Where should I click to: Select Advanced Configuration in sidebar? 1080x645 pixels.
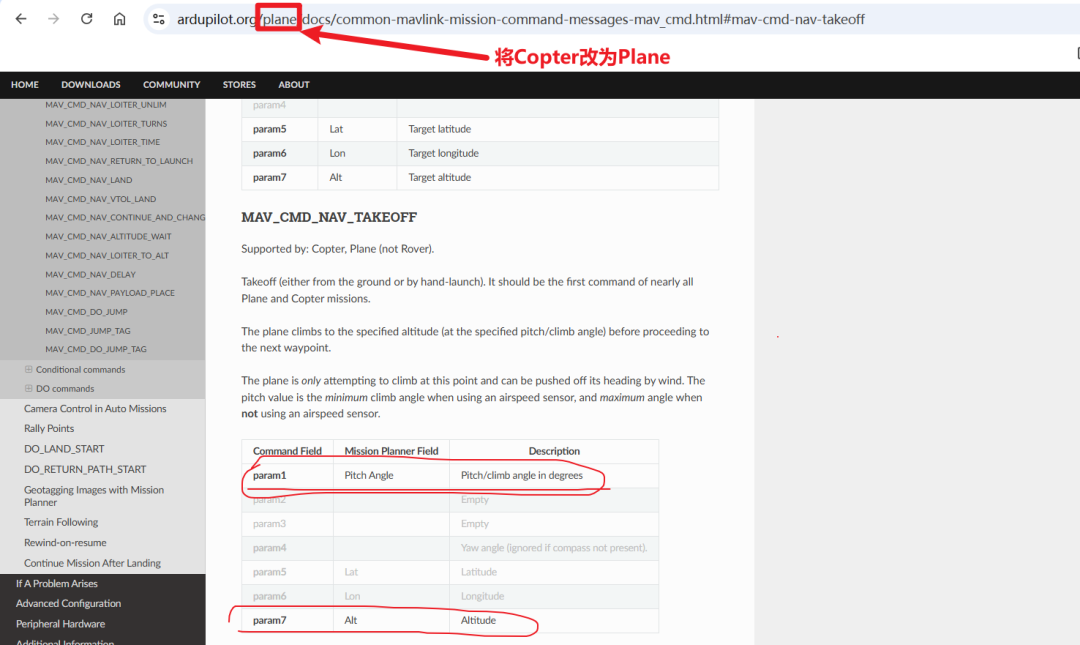coord(69,604)
